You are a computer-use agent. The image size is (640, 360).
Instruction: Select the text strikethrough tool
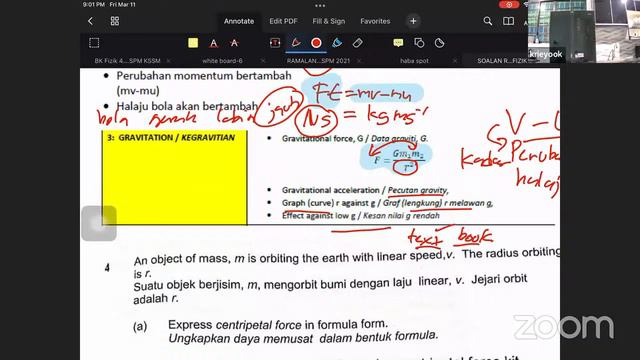pyautogui.click(x=234, y=43)
